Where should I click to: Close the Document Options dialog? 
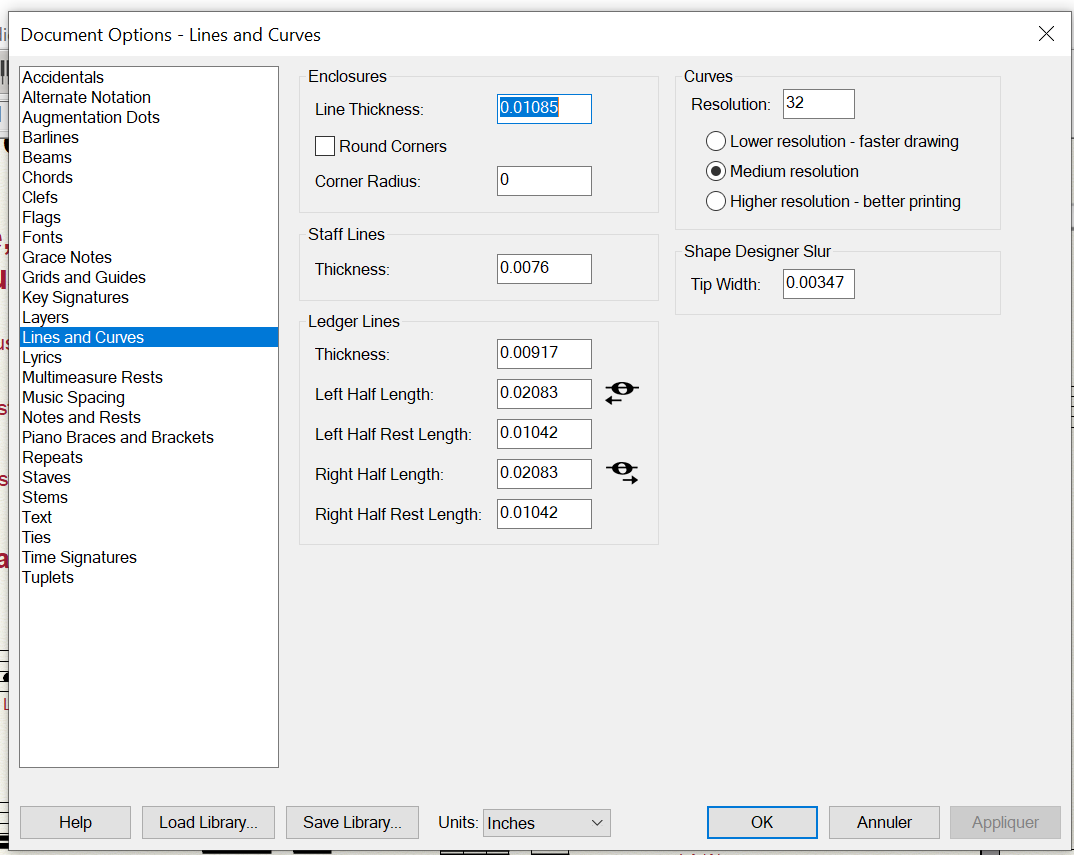pos(1046,34)
